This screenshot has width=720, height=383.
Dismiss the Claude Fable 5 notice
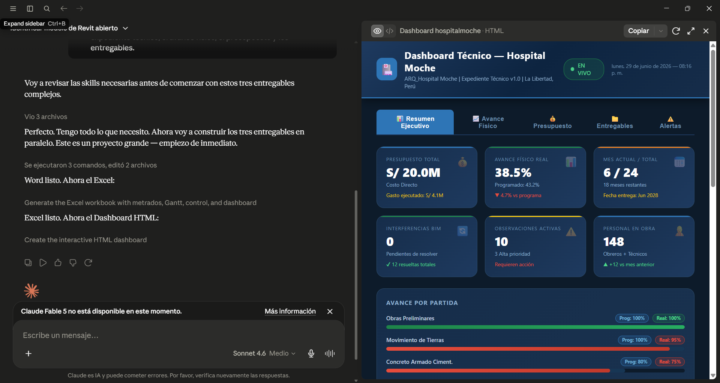coord(330,311)
